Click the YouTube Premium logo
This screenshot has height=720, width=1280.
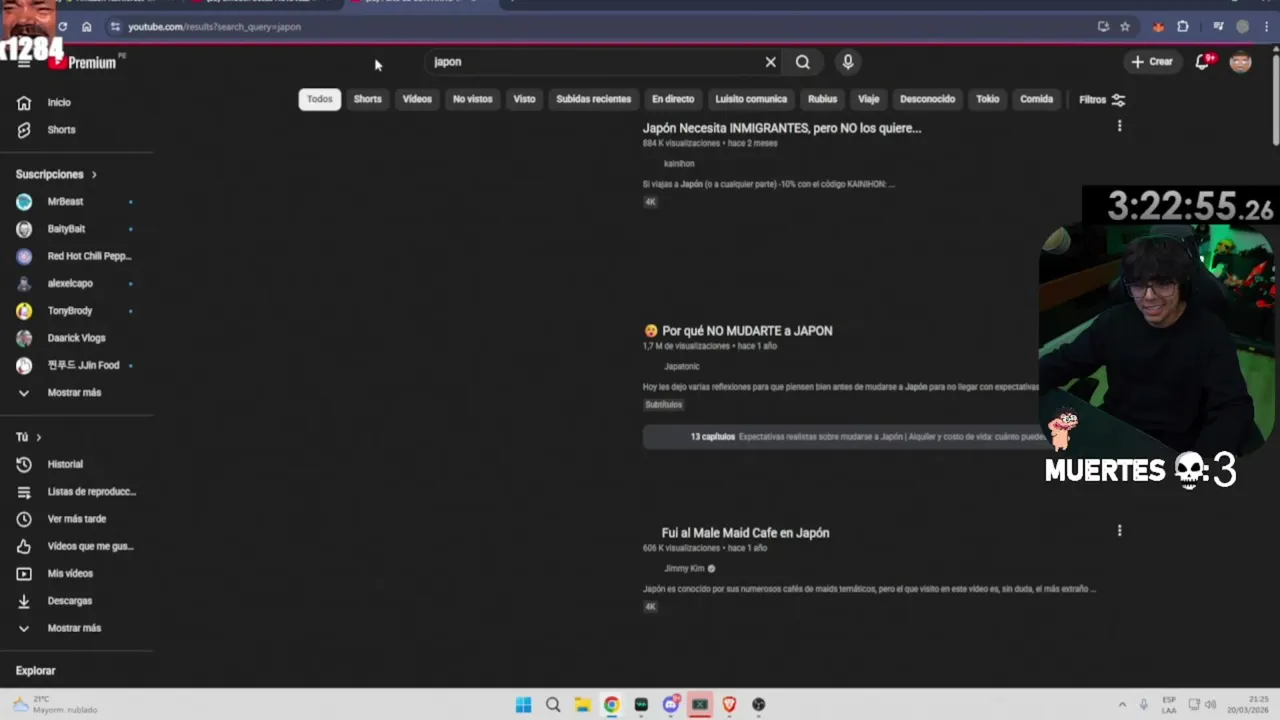(84, 62)
